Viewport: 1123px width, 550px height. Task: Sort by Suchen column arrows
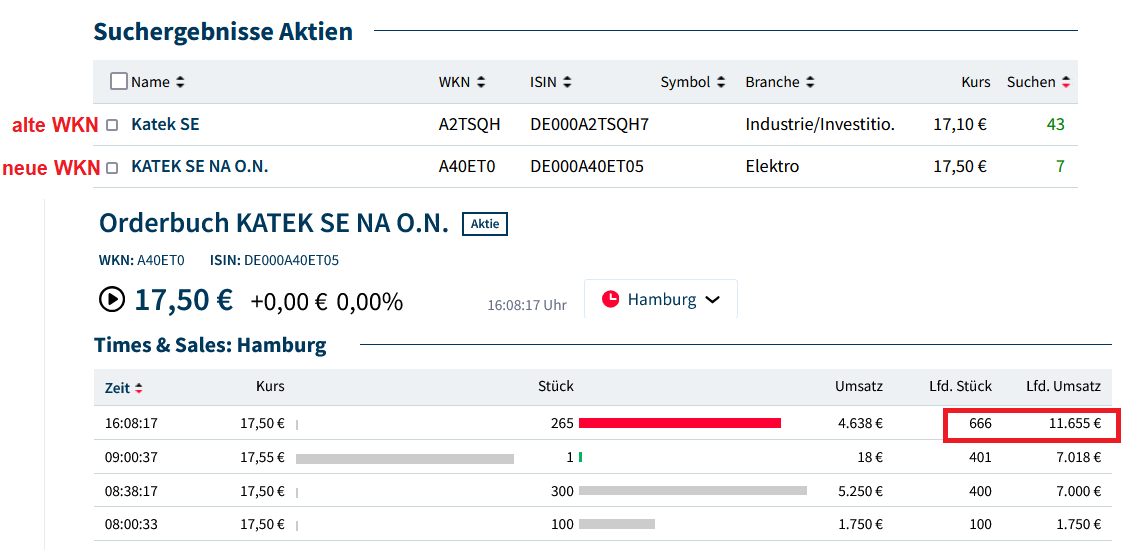point(1066,82)
